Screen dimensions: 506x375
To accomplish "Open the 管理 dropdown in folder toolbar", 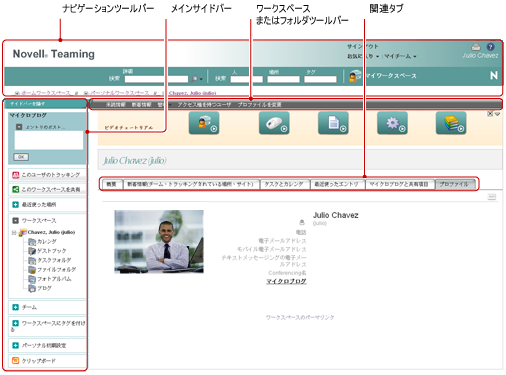I will click(164, 105).
